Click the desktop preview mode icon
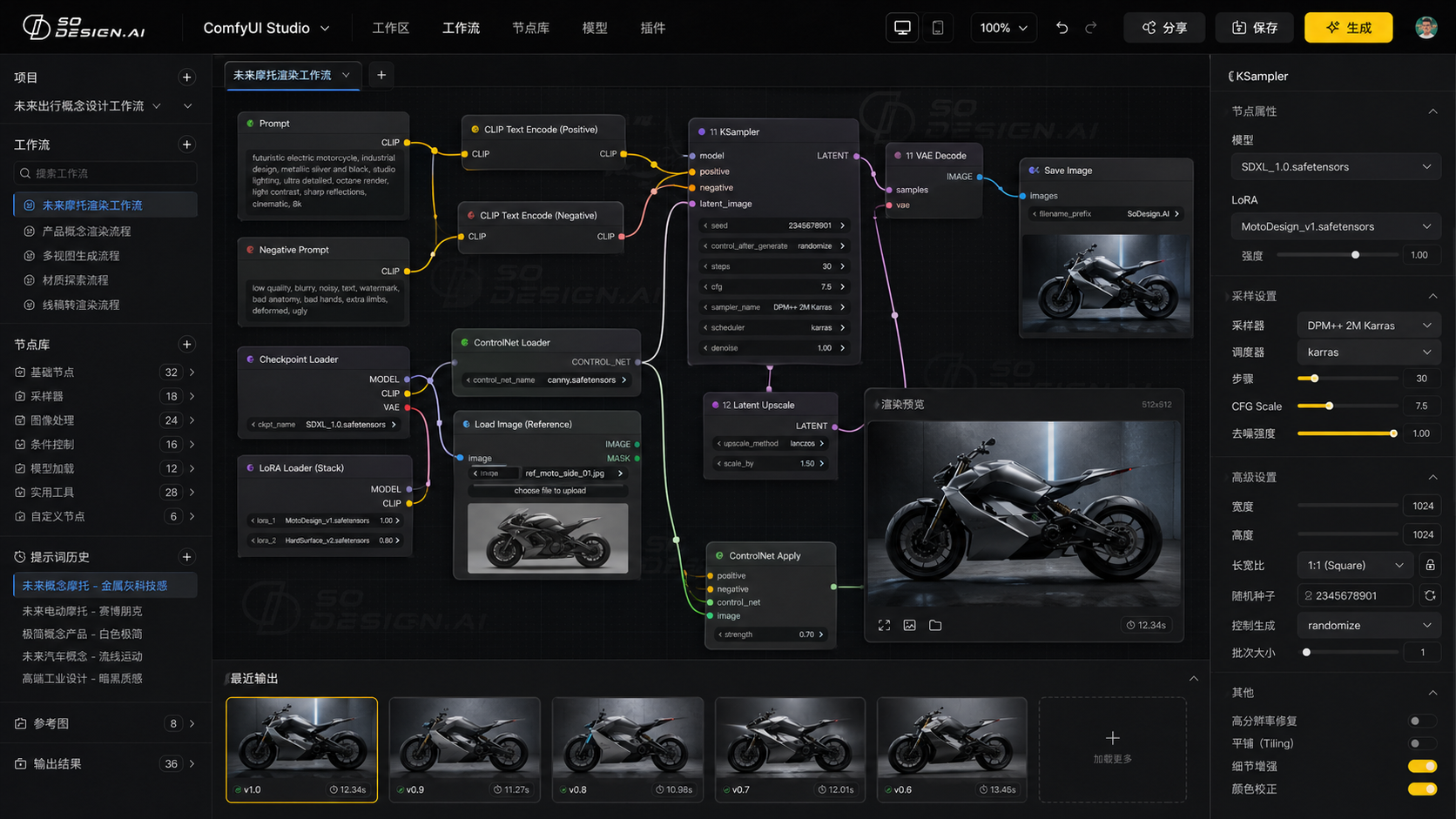The width and height of the screenshot is (1456, 819). (902, 28)
